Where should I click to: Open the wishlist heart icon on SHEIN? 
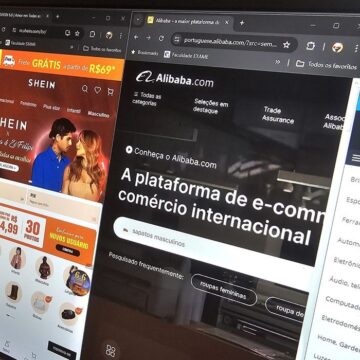97,90
